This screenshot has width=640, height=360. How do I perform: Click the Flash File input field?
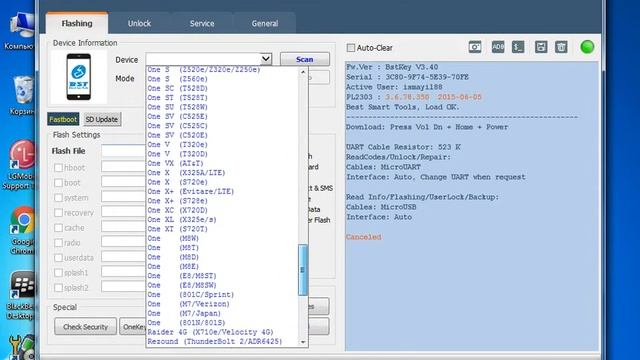(124, 151)
